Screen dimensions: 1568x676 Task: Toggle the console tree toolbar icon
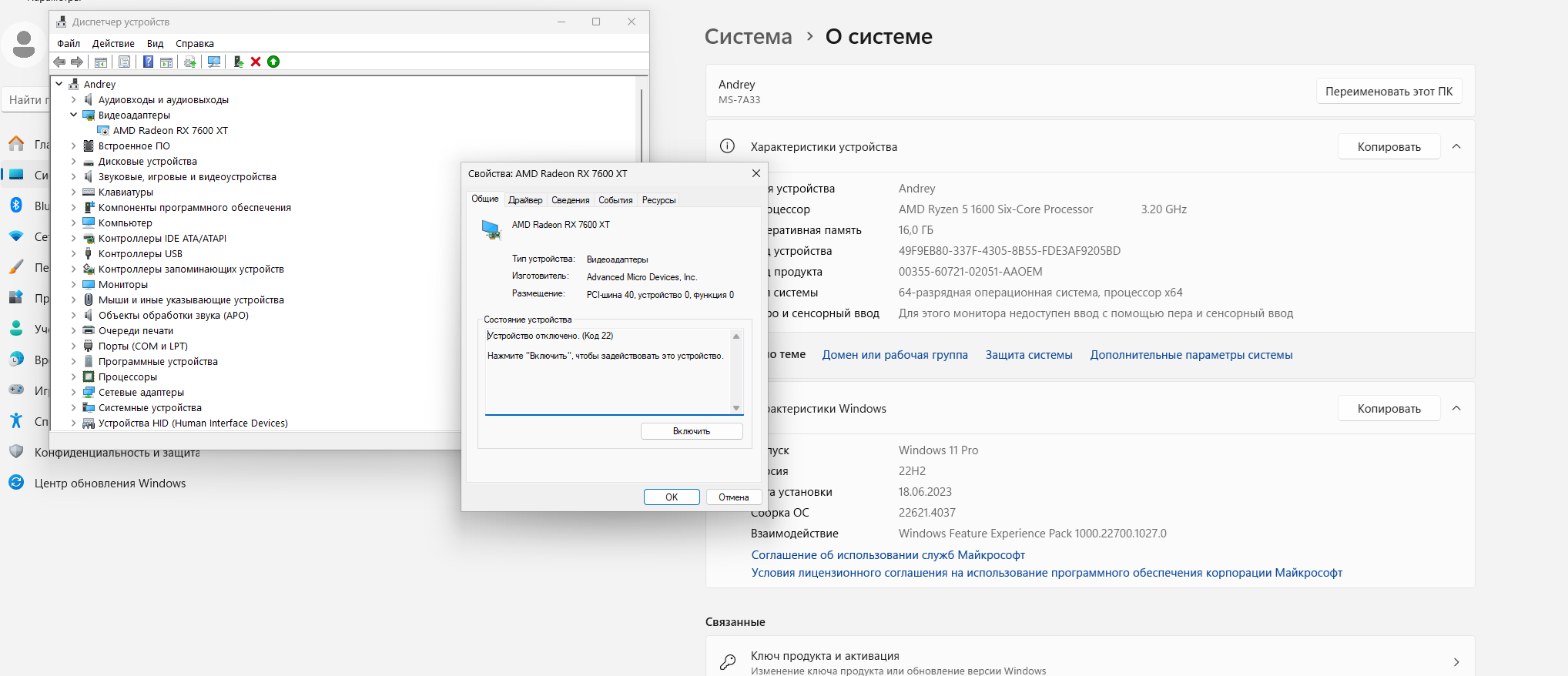(101, 62)
